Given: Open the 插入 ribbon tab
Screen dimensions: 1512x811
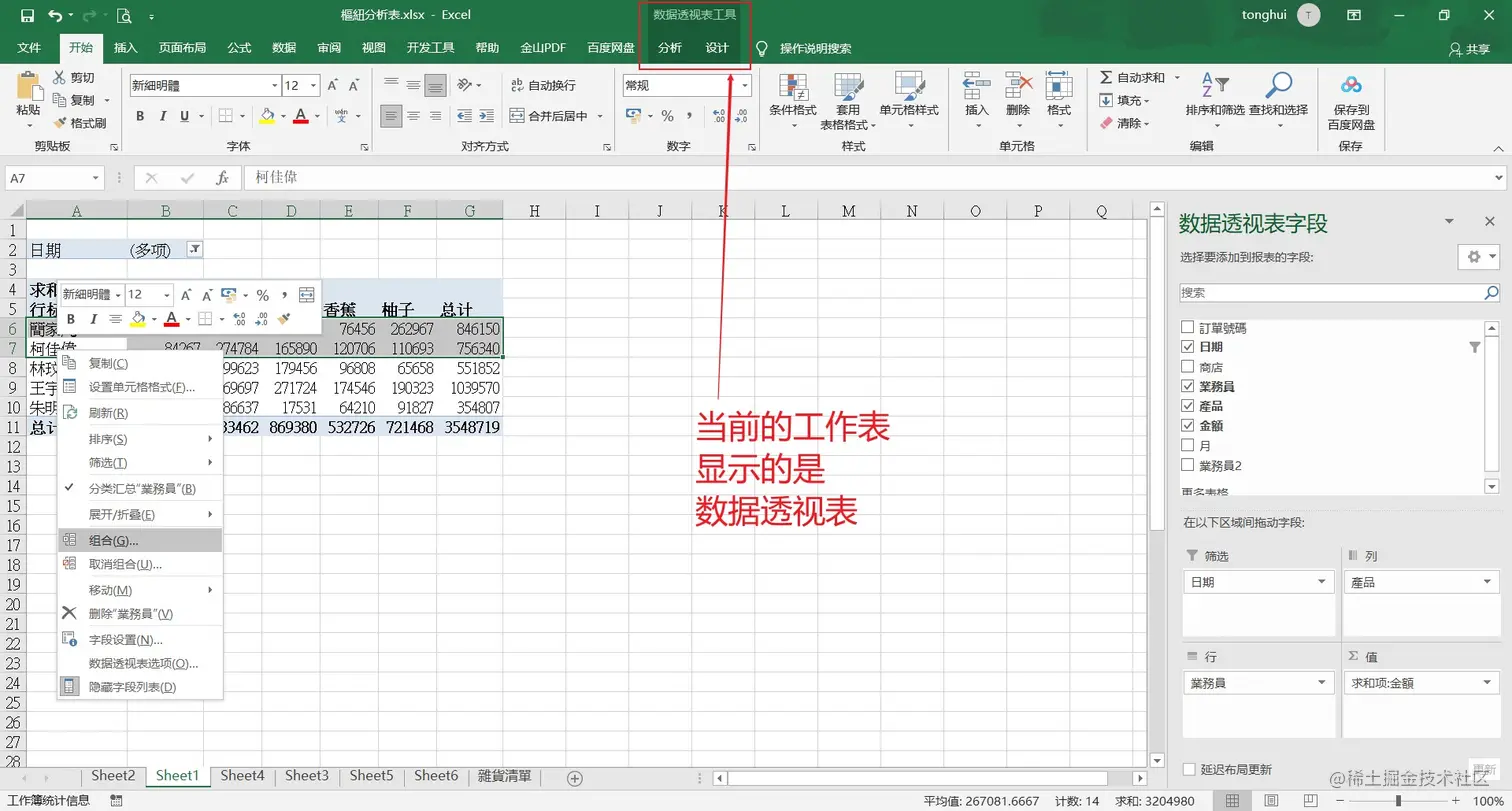Looking at the screenshot, I should (126, 48).
